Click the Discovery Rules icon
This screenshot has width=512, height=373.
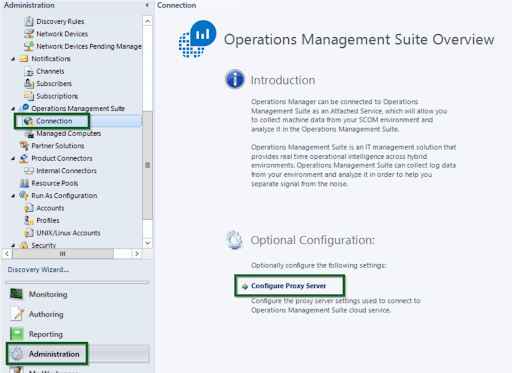[29, 21]
